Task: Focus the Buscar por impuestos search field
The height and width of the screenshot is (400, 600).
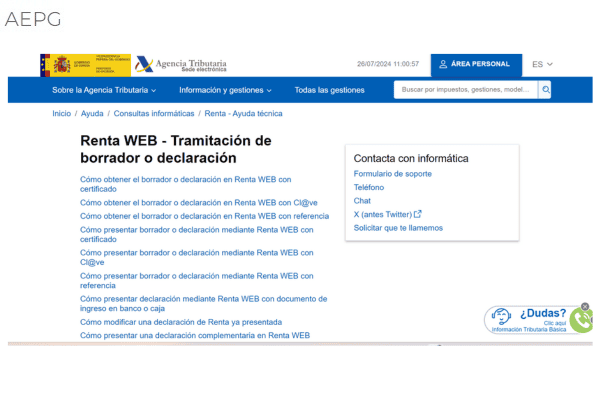Action: pyautogui.click(x=466, y=90)
